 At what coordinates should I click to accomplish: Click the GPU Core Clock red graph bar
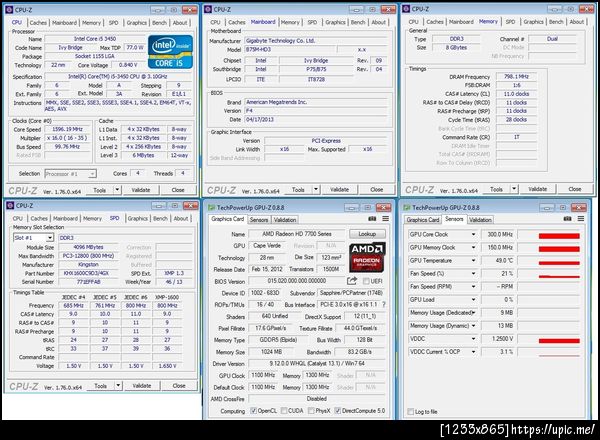click(559, 236)
